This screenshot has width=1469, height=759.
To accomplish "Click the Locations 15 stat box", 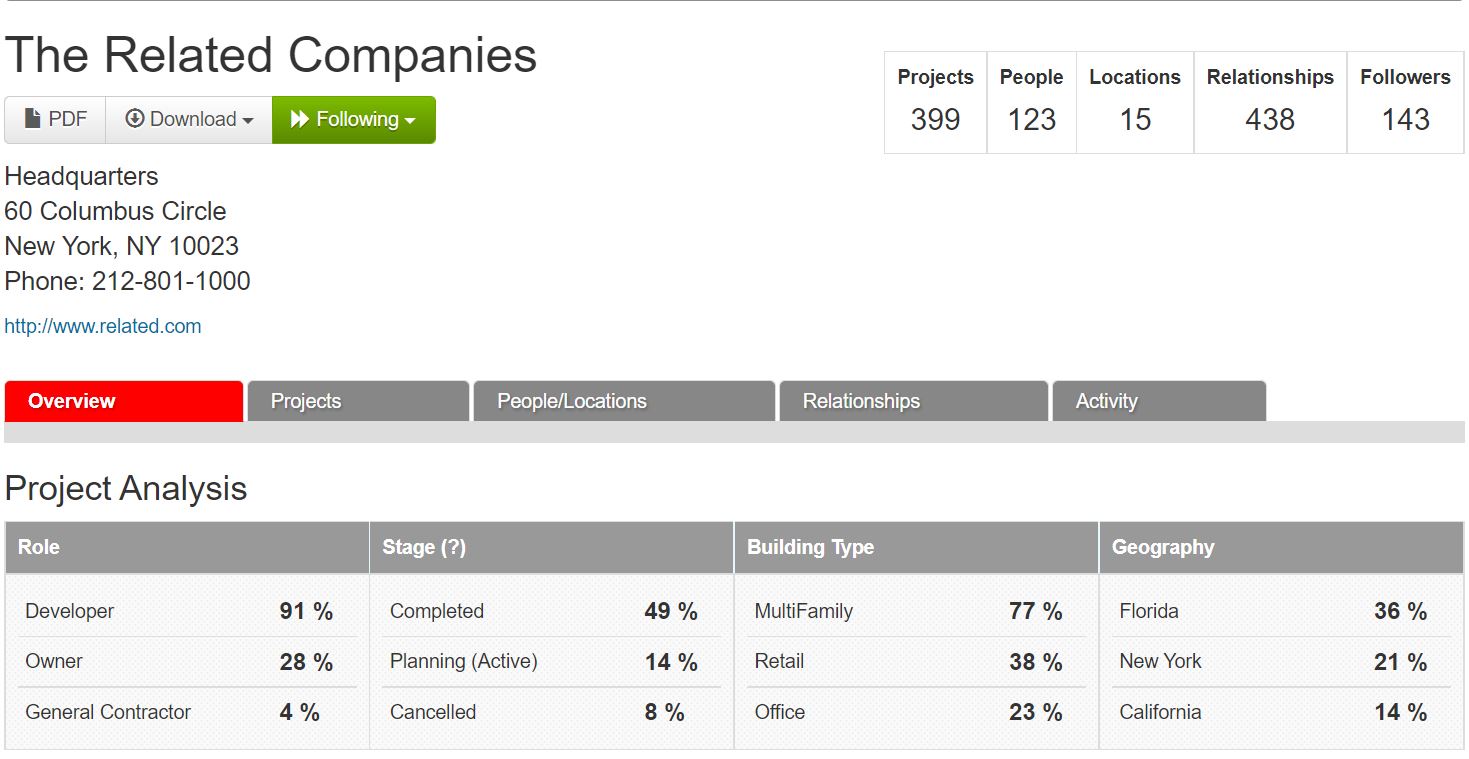I will [1135, 103].
